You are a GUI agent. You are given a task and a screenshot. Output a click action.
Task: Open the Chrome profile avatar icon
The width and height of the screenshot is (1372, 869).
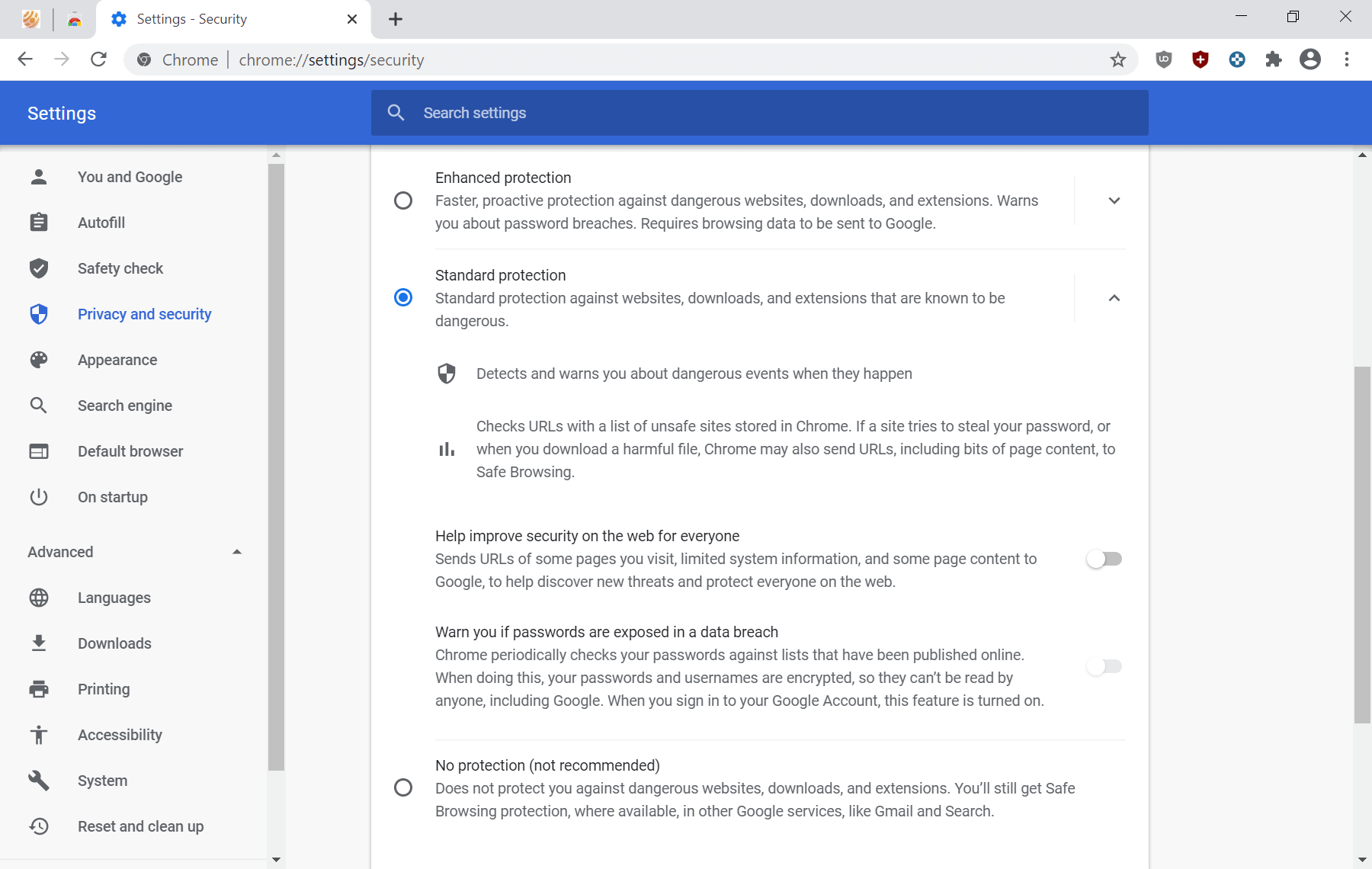(x=1310, y=59)
